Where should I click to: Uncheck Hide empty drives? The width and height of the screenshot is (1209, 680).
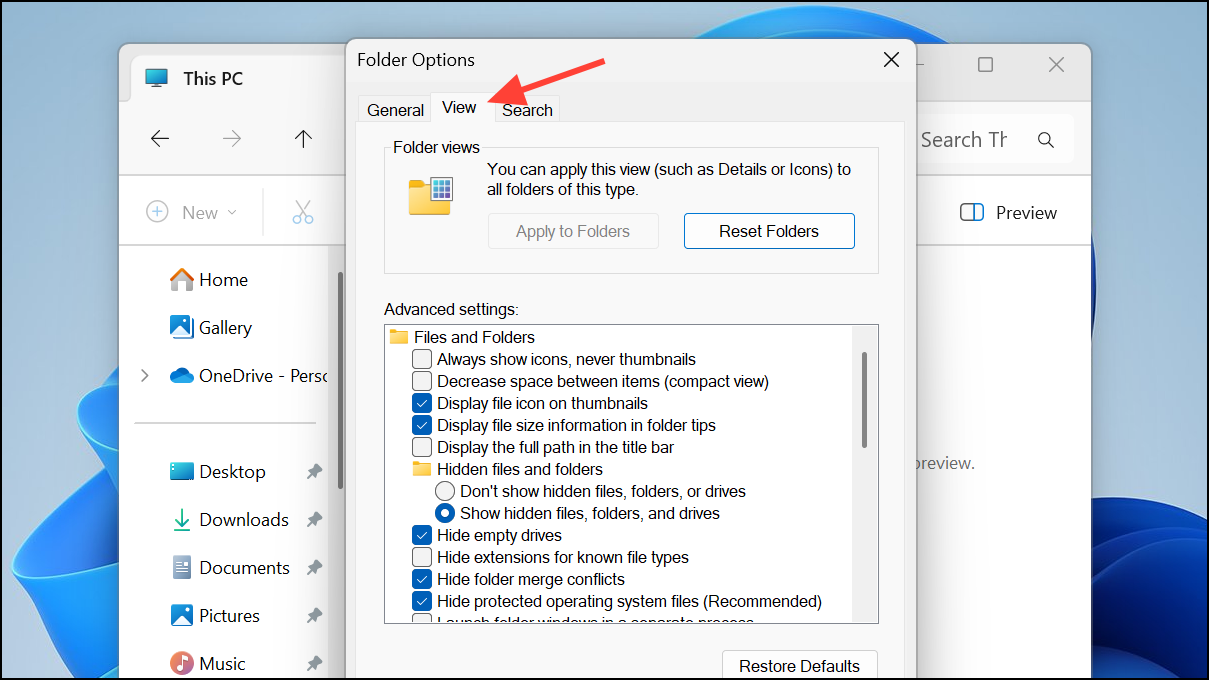[x=422, y=535]
